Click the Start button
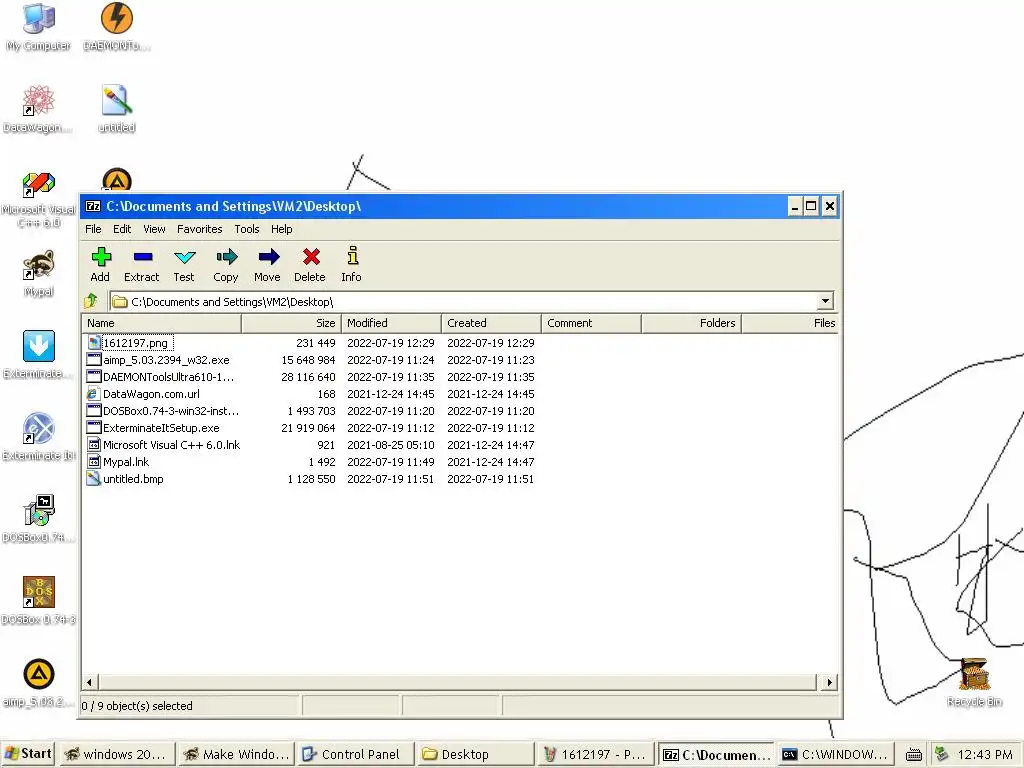The height and width of the screenshot is (768, 1024). click(27, 754)
